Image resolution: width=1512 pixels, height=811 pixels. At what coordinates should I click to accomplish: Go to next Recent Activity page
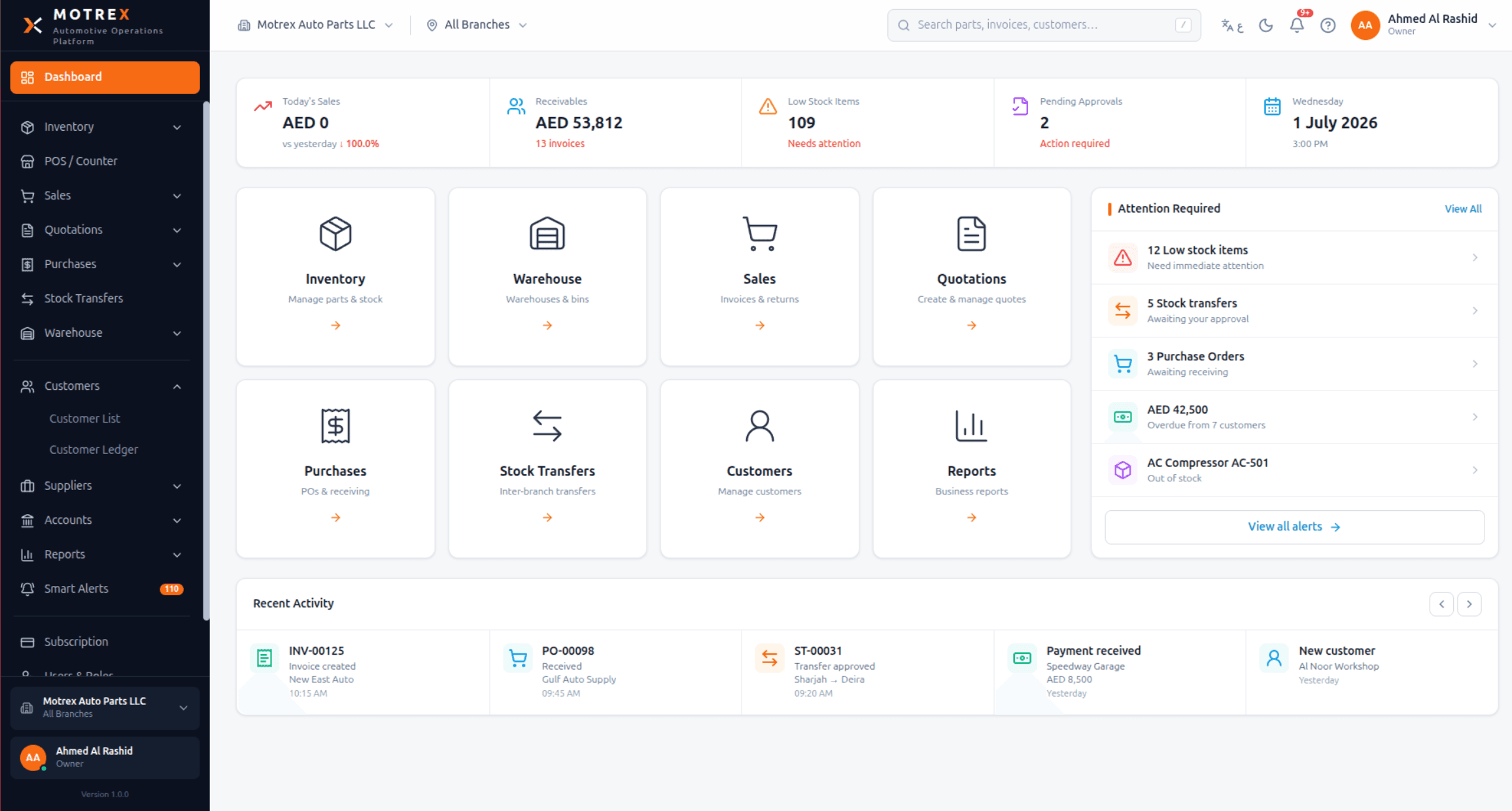pos(1469,604)
